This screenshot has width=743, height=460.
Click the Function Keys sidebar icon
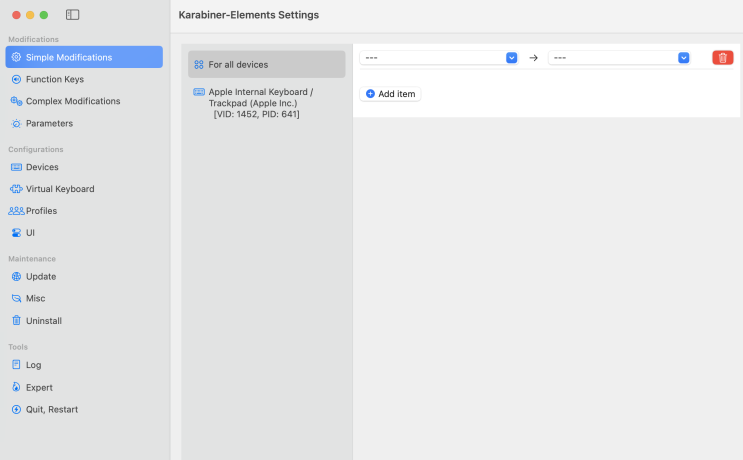click(16, 79)
